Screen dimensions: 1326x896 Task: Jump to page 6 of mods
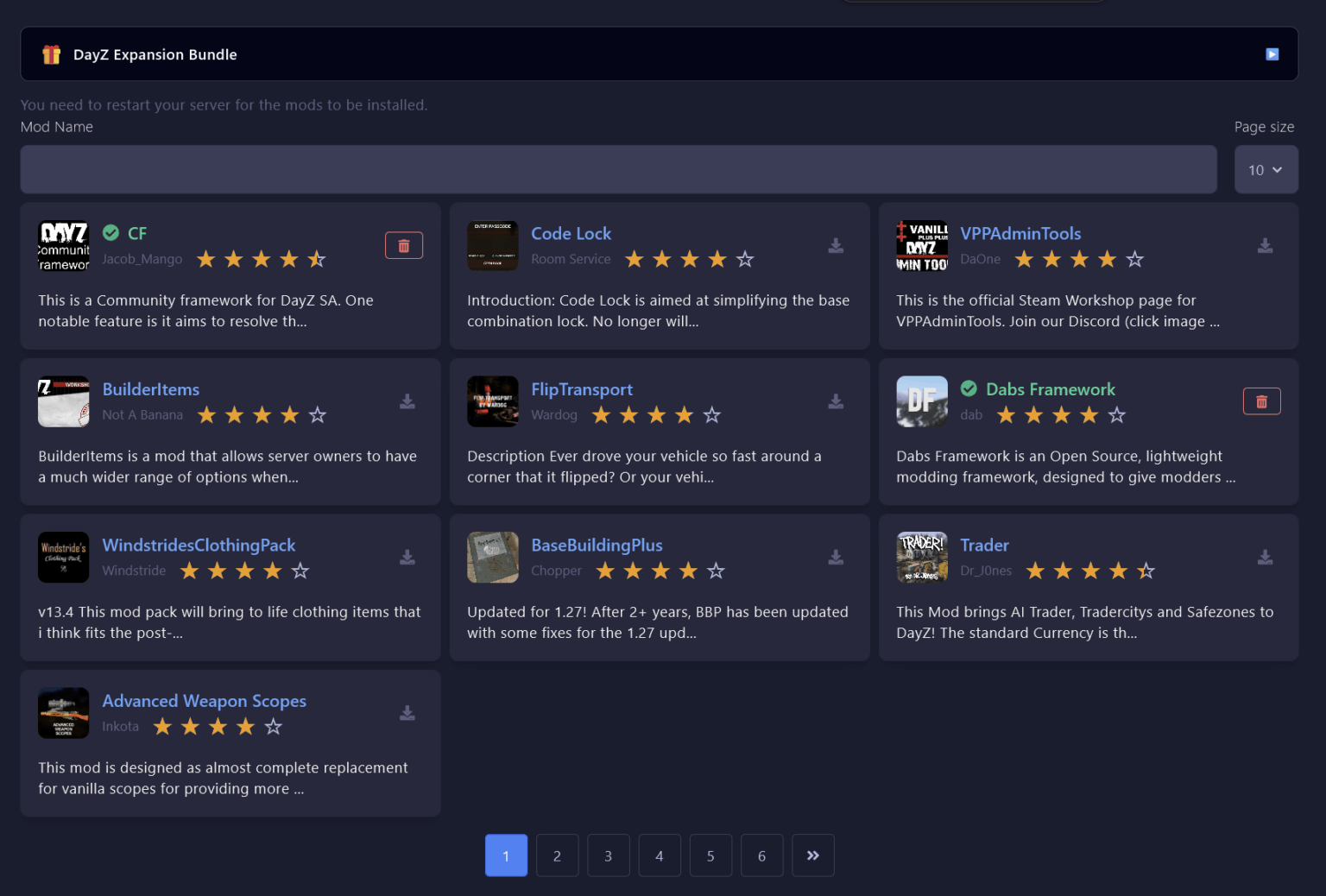tap(761, 855)
